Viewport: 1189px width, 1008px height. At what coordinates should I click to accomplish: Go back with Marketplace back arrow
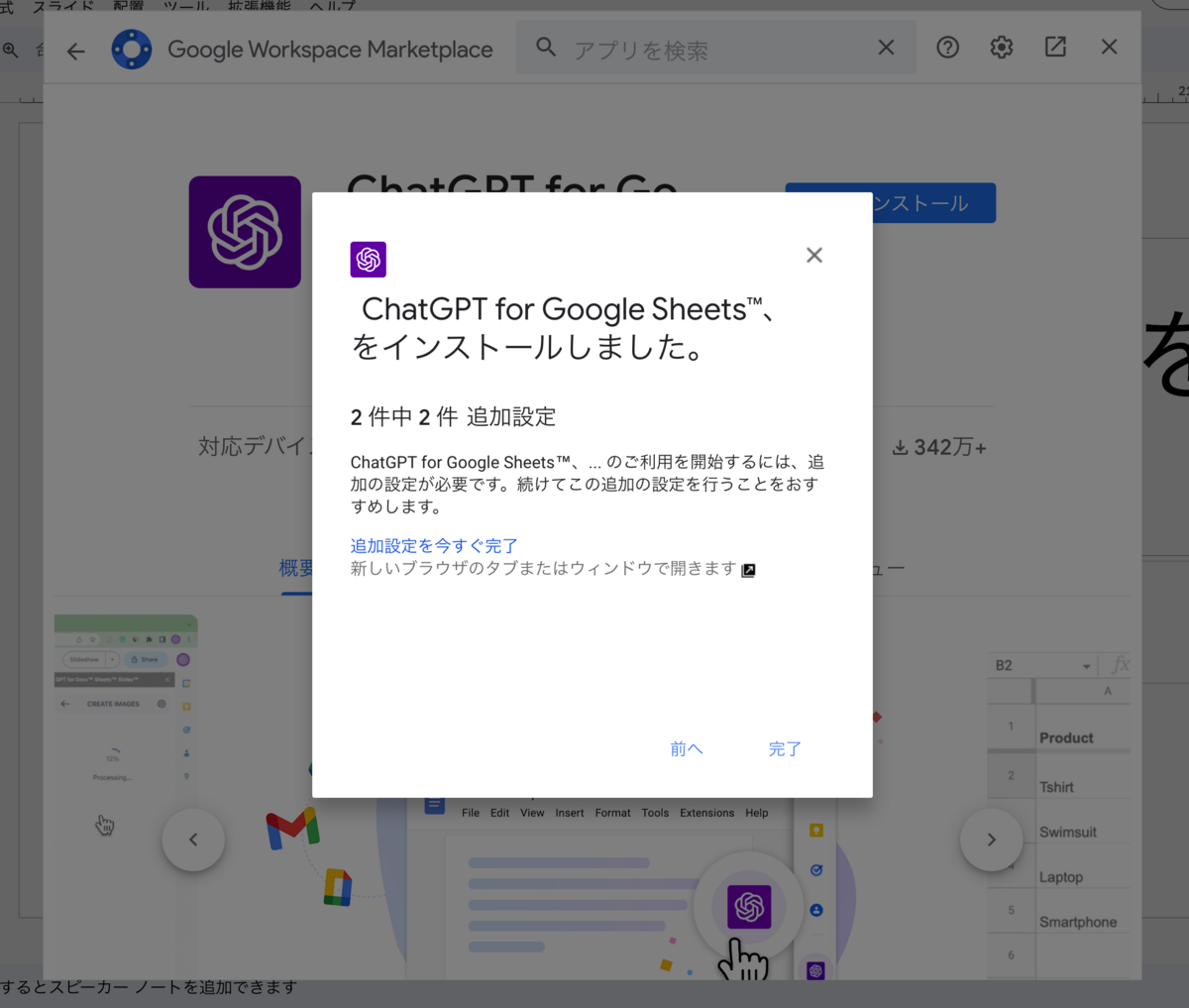point(76,51)
